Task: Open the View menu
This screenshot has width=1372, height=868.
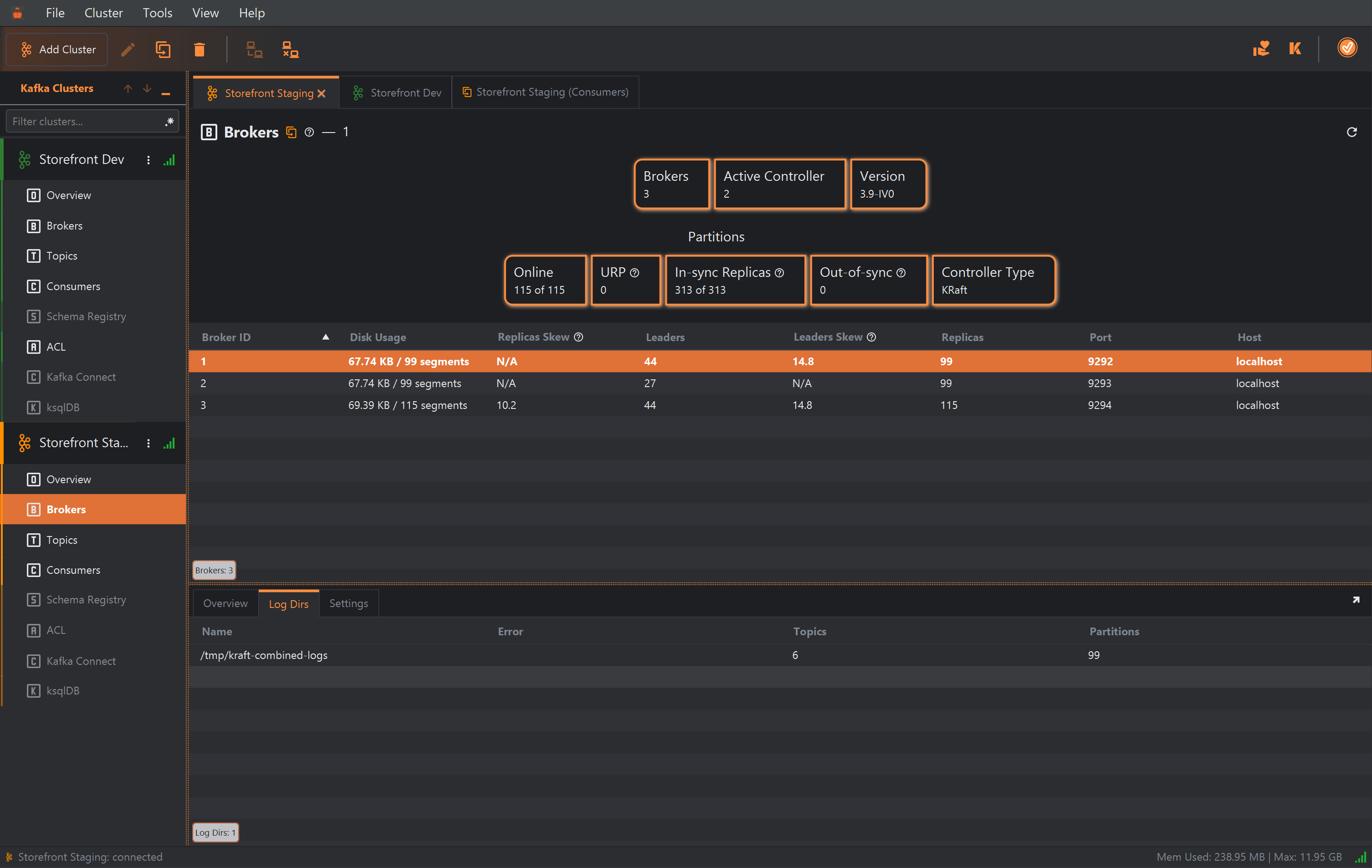Action: pyautogui.click(x=205, y=13)
